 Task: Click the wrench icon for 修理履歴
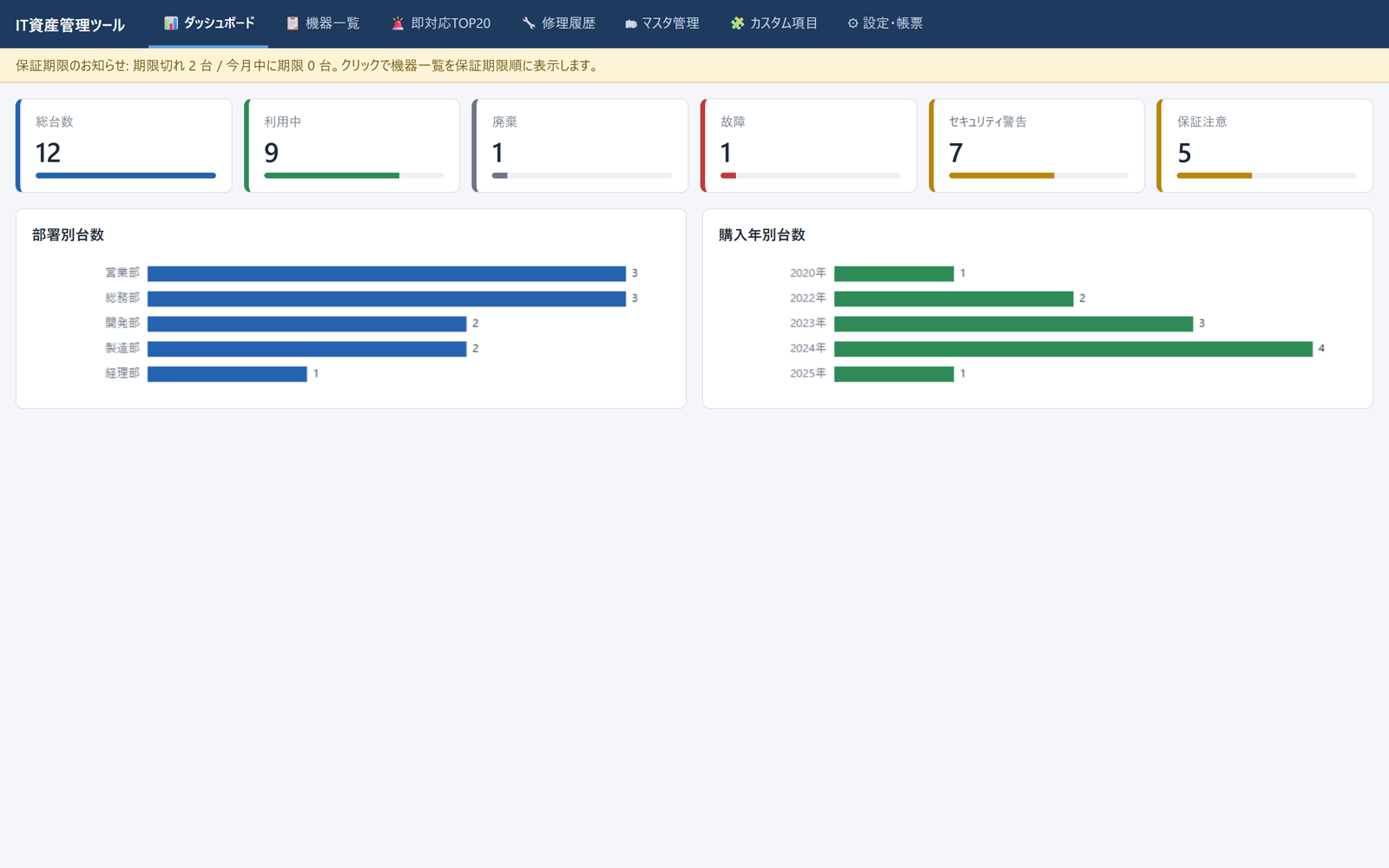(x=529, y=23)
